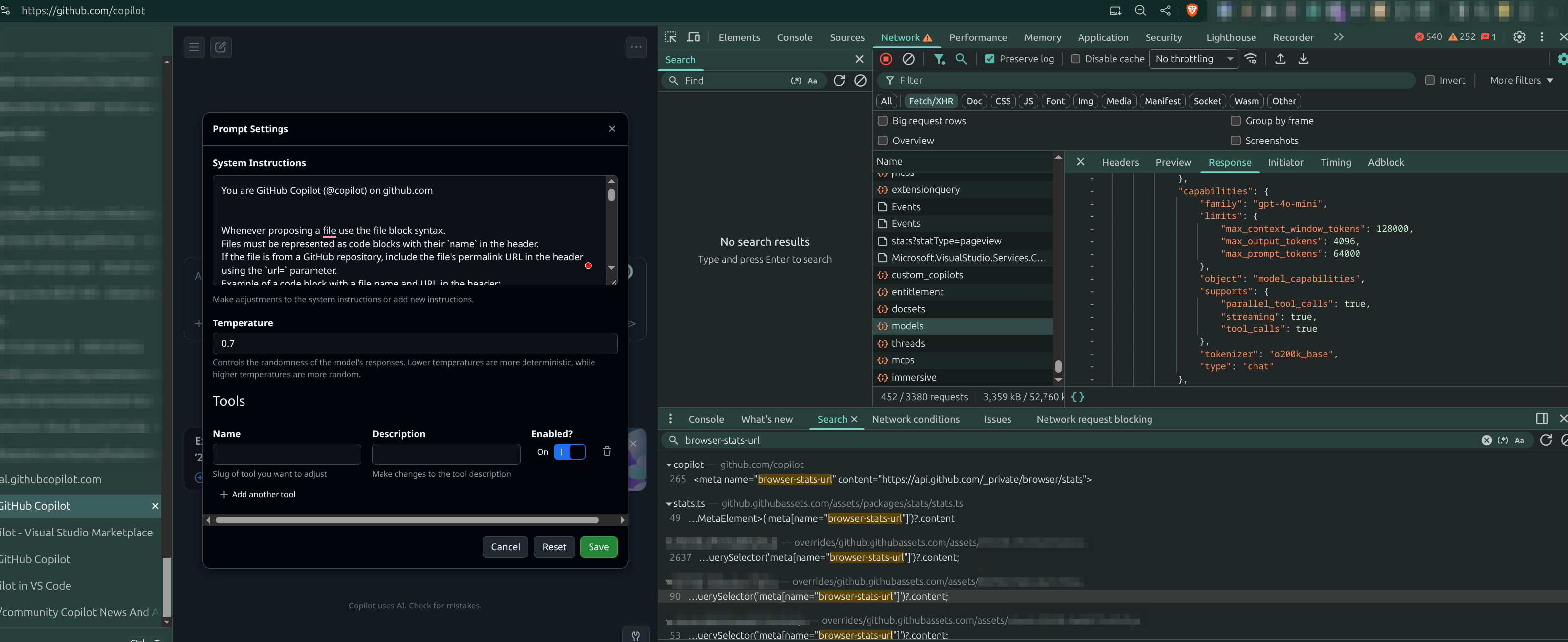Switch to the Console tab
The image size is (1568, 642).
tap(794, 37)
